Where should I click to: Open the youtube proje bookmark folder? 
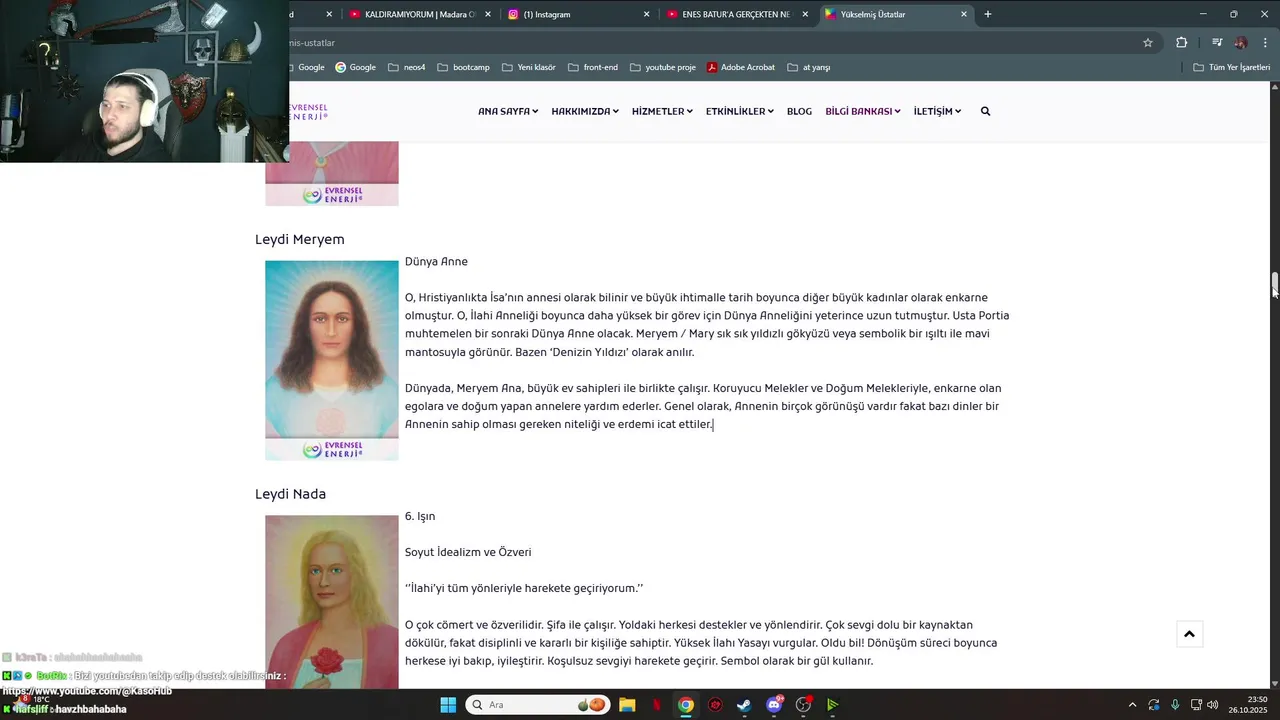pos(663,67)
